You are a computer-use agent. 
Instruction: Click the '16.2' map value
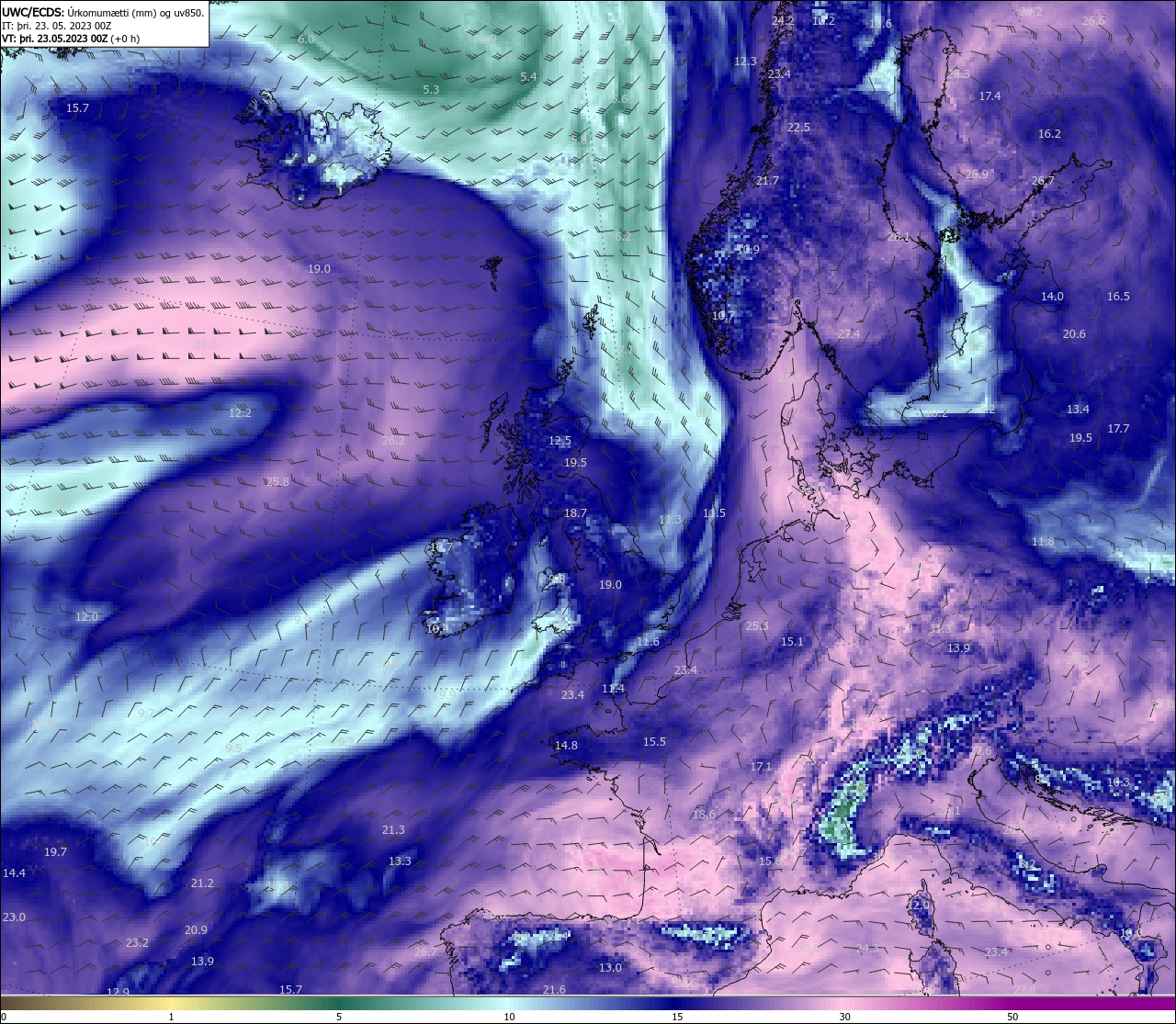1049,134
